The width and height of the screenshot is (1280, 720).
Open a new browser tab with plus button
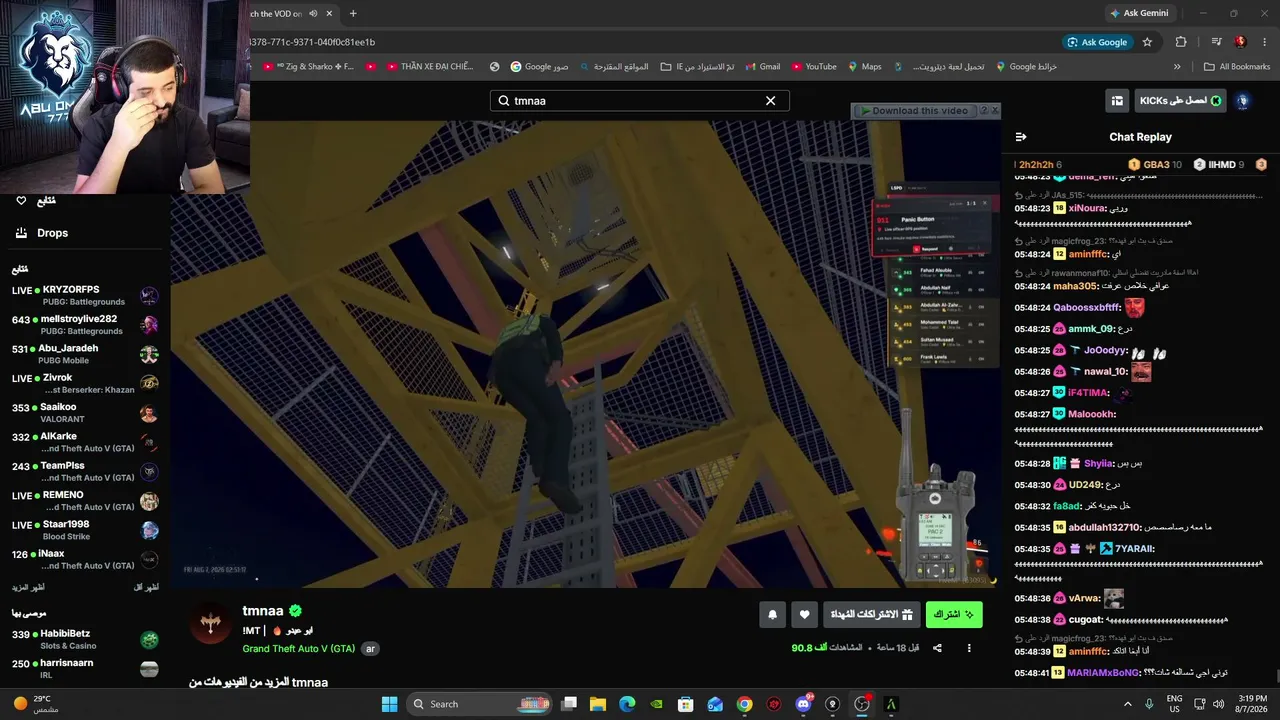pyautogui.click(x=353, y=13)
